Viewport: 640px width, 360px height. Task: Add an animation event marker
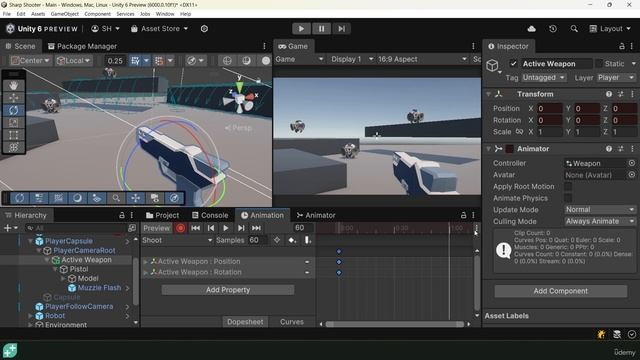click(x=307, y=240)
